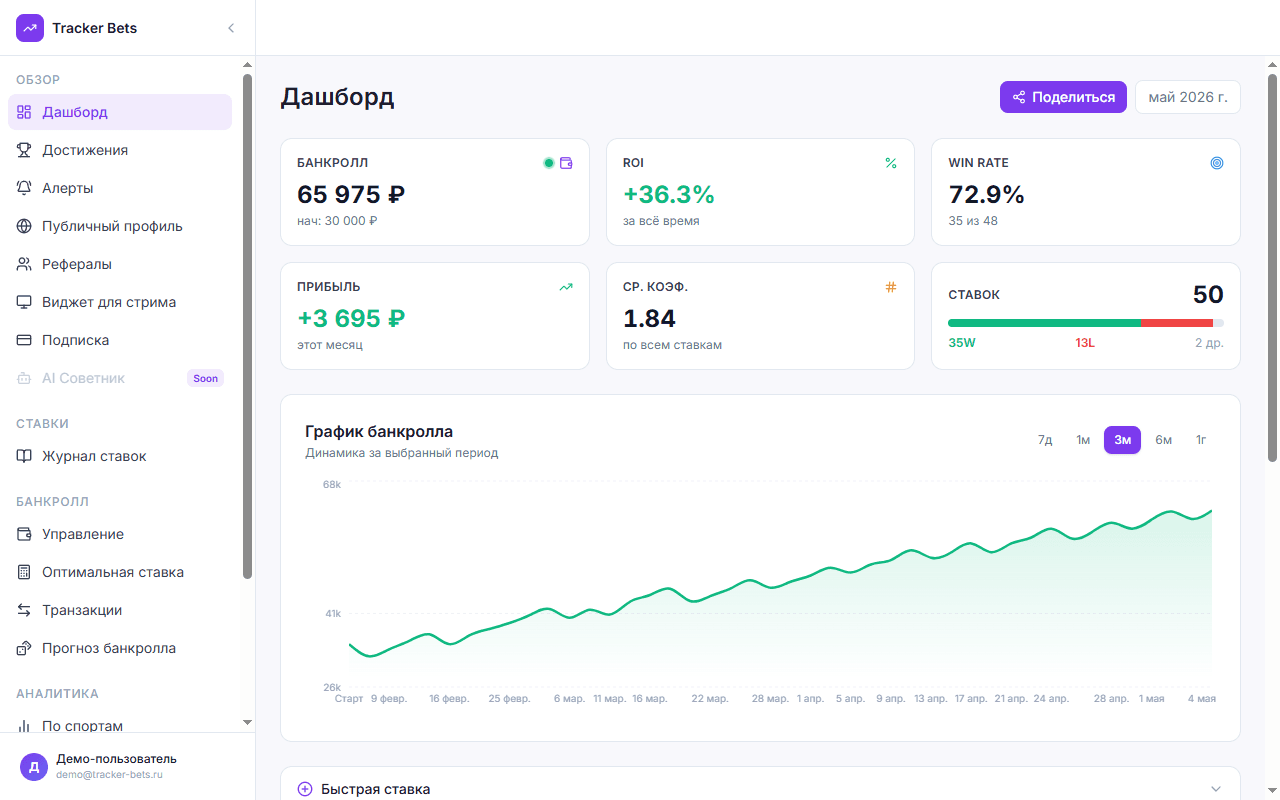Image resolution: width=1280 pixels, height=800 pixels.
Task: Select the 3м chart period
Action: click(1122, 440)
